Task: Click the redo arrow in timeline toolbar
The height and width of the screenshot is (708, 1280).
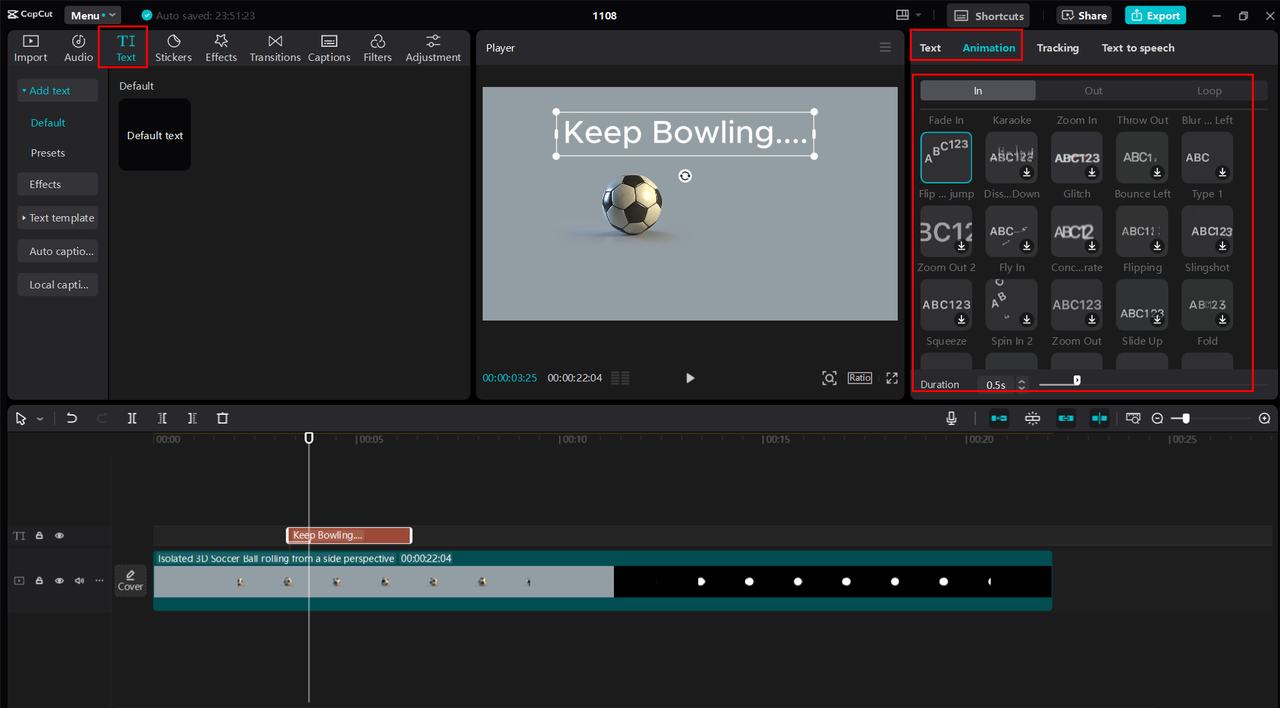Action: (x=102, y=418)
